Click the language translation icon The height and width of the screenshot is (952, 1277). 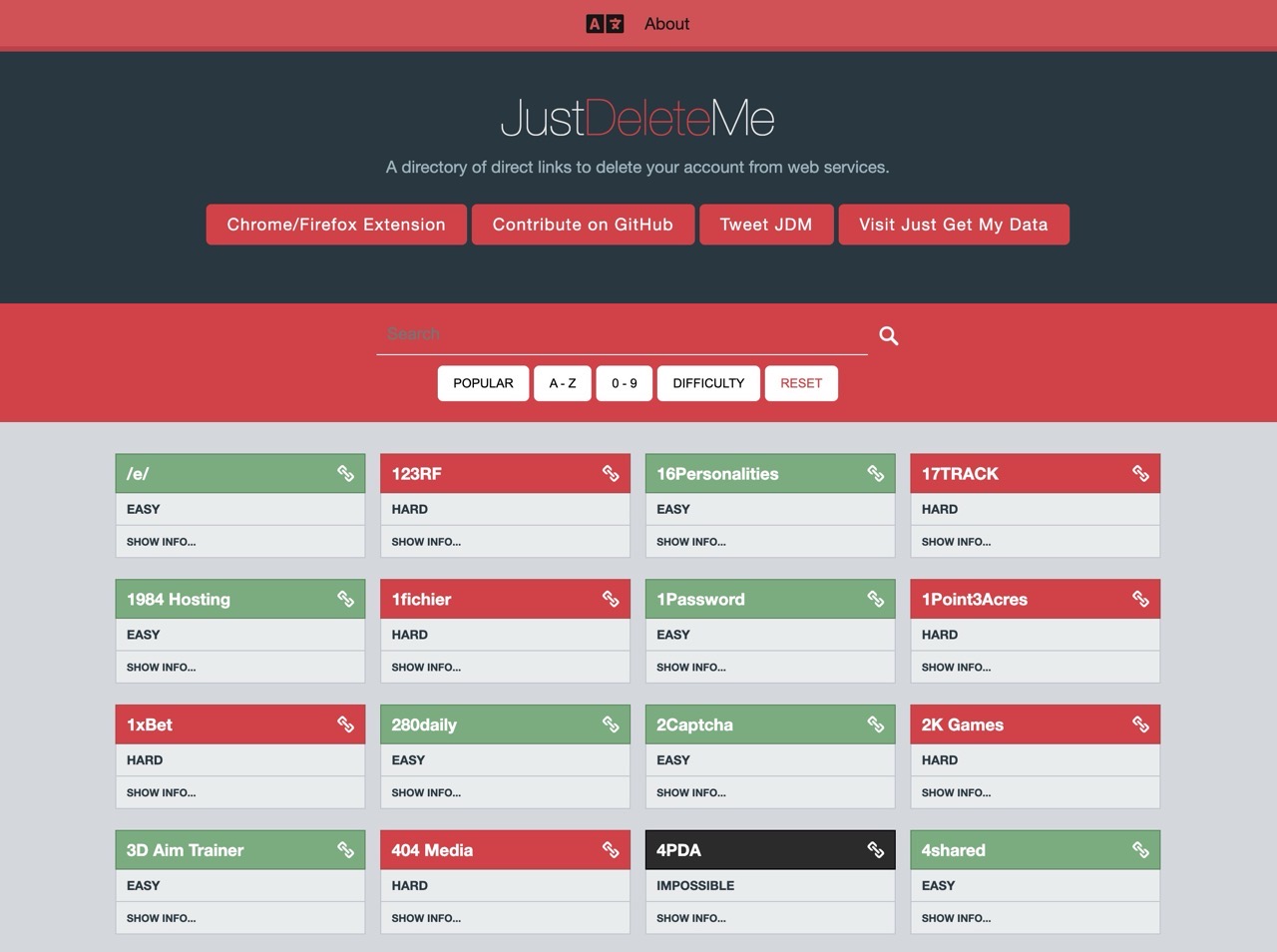coord(605,24)
